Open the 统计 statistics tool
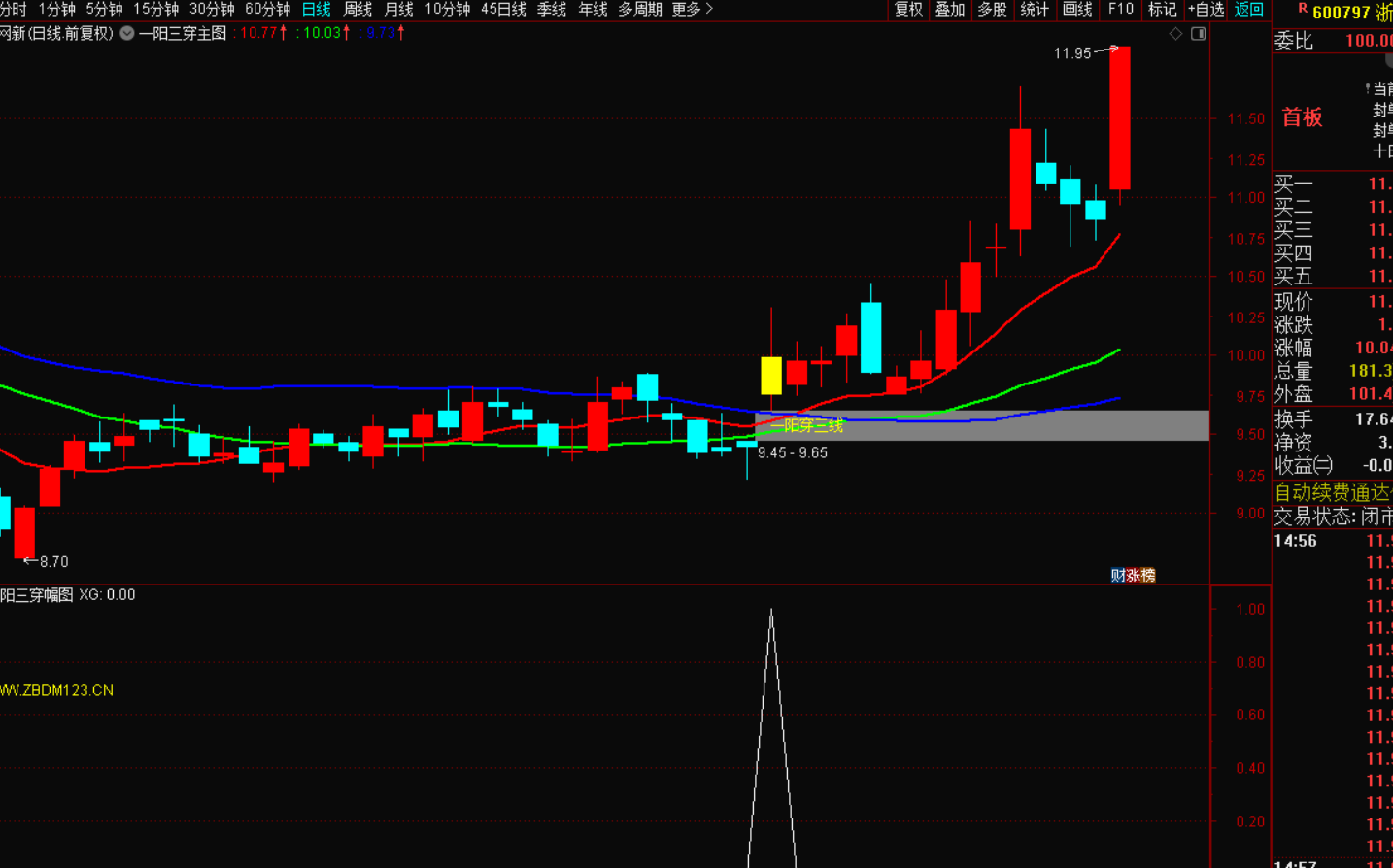 point(1035,9)
